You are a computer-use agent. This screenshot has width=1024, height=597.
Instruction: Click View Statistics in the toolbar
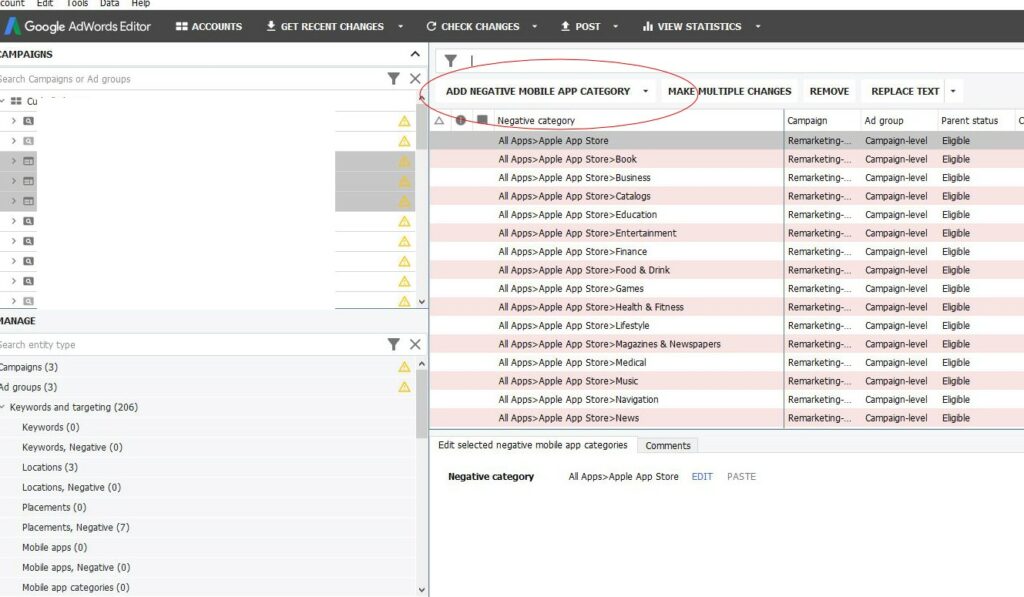692,26
